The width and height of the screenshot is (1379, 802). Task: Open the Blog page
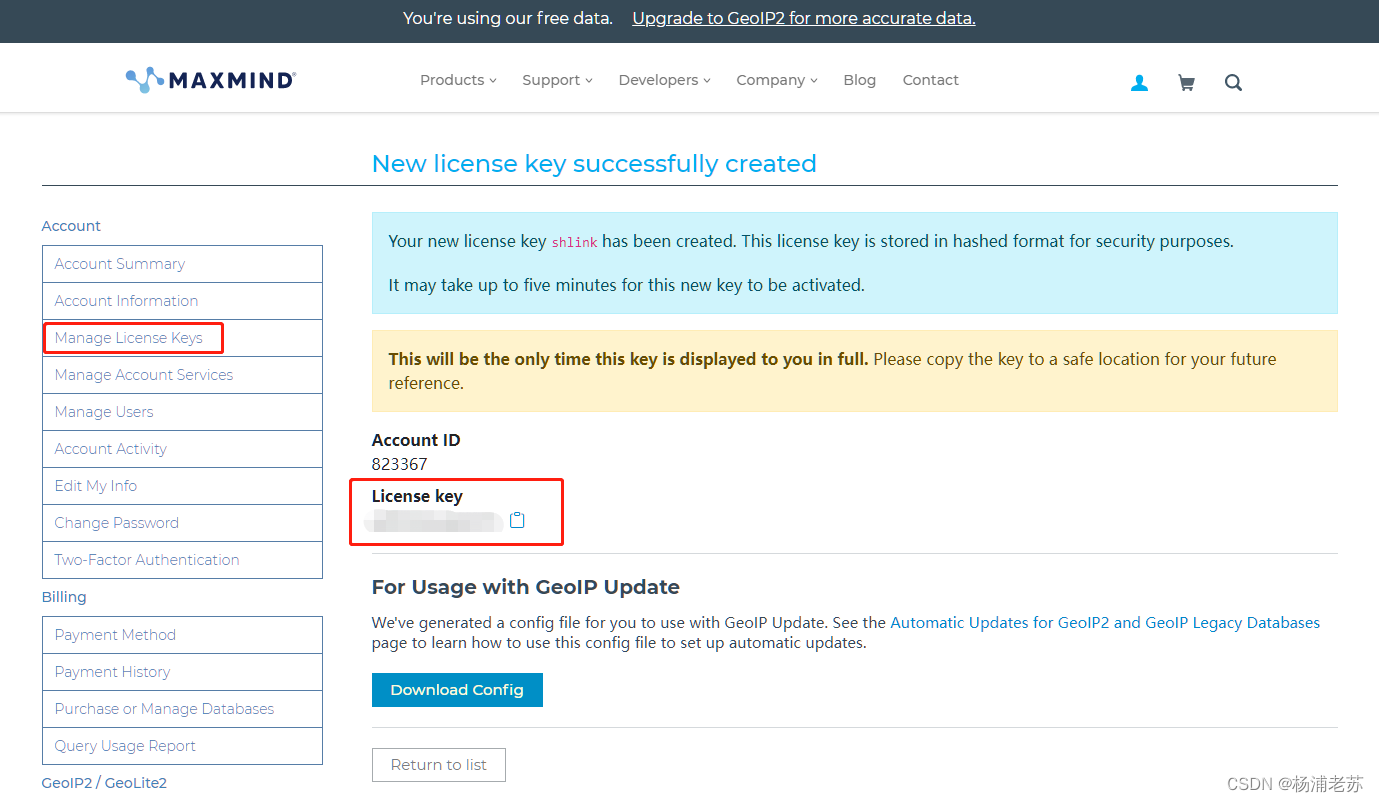point(859,80)
